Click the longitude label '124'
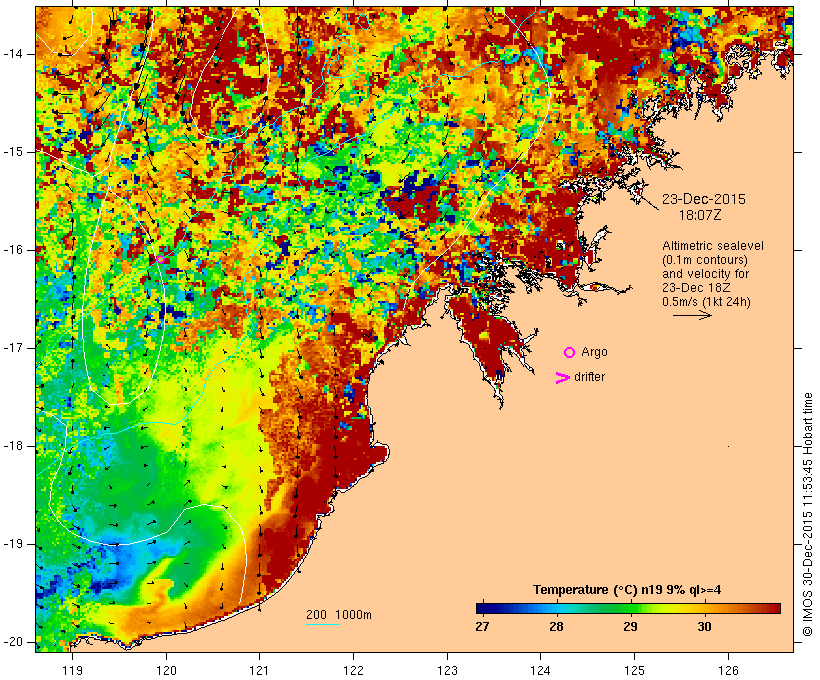Image resolution: width=820 pixels, height=680 pixels. click(541, 670)
